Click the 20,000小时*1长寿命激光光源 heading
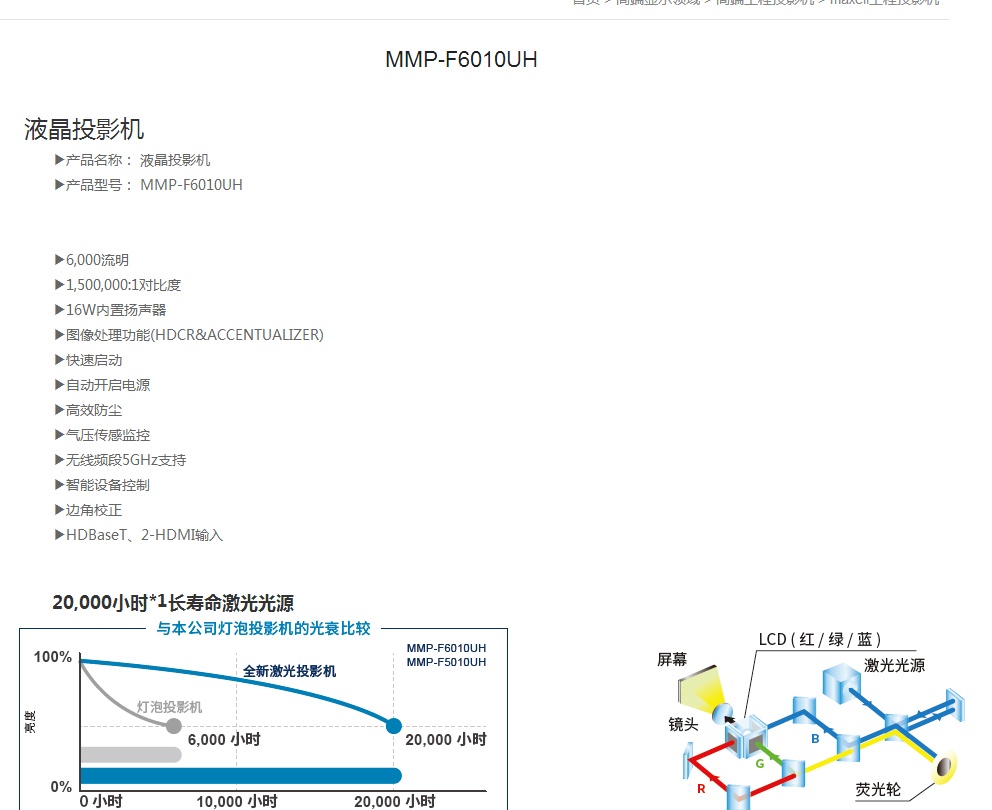The image size is (992, 810). [x=173, y=602]
